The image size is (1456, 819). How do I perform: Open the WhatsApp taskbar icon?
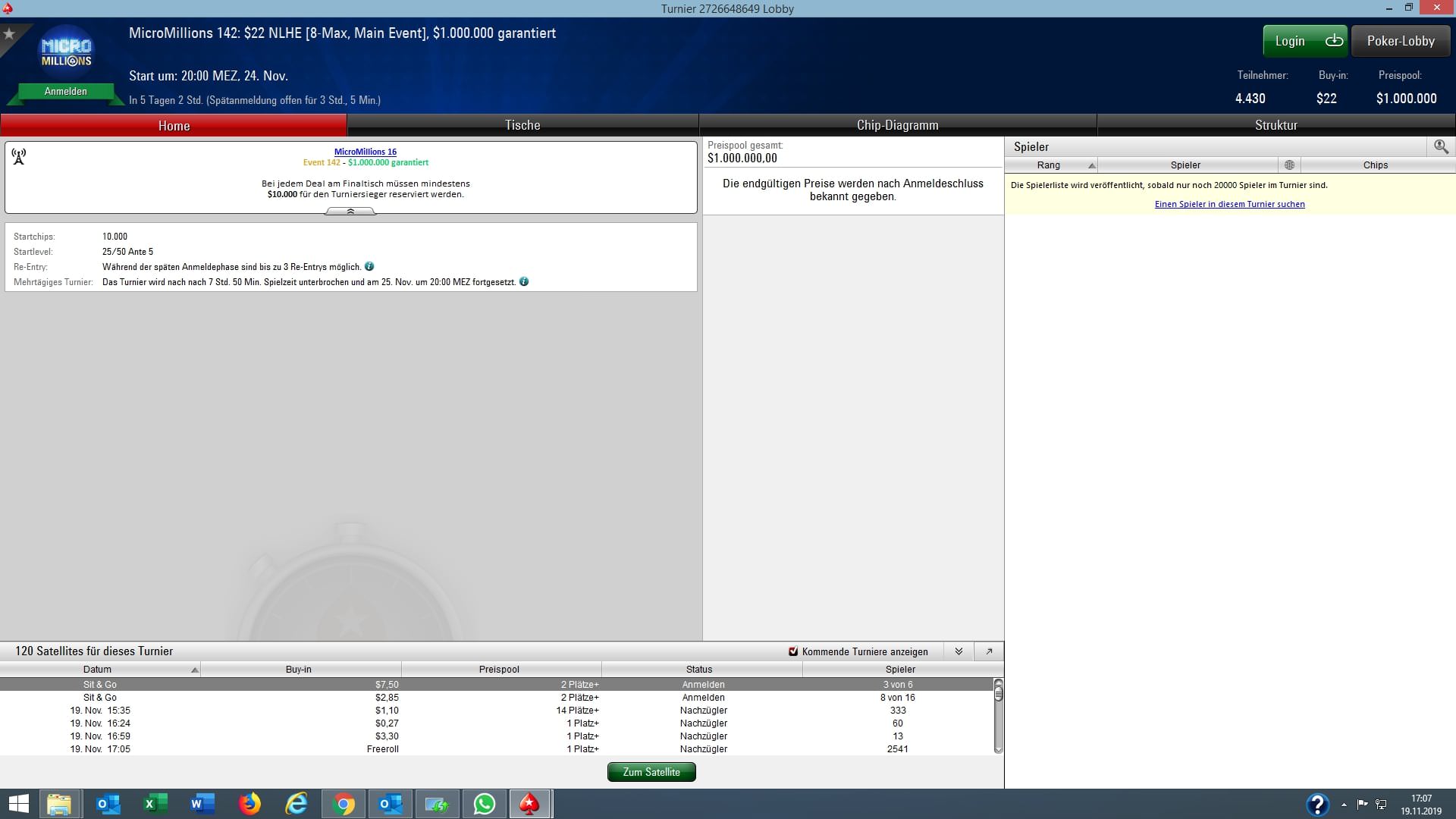(x=484, y=804)
